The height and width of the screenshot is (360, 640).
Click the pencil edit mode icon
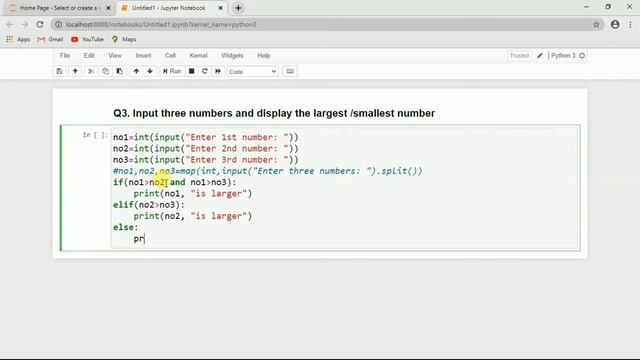coord(540,56)
